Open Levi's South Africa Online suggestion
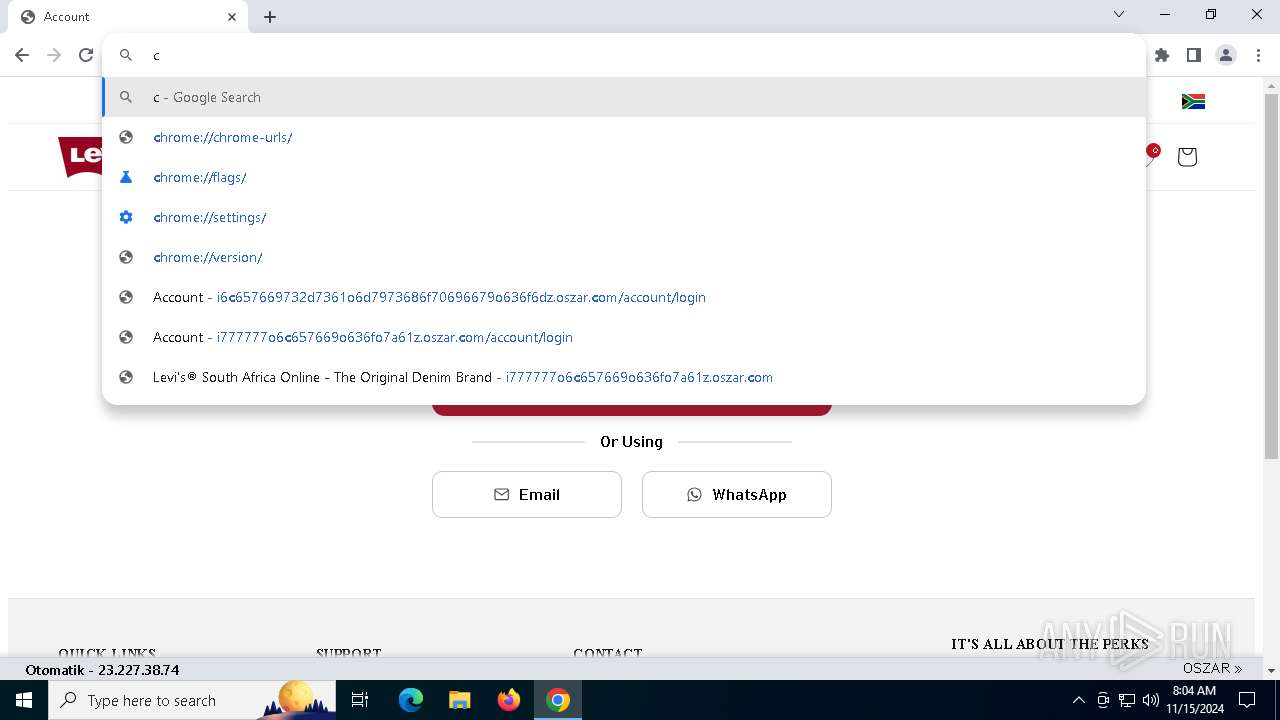 click(624, 377)
